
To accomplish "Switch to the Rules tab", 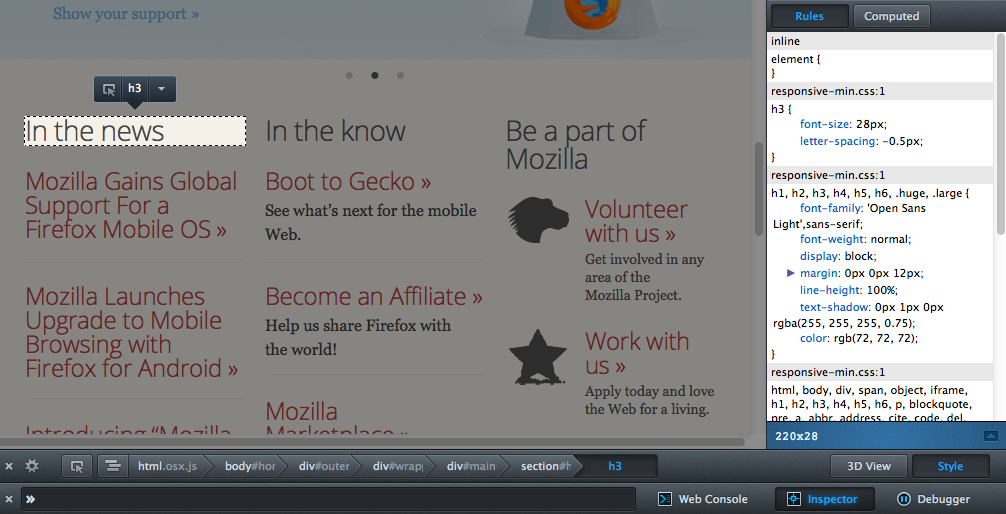I will tap(810, 16).
